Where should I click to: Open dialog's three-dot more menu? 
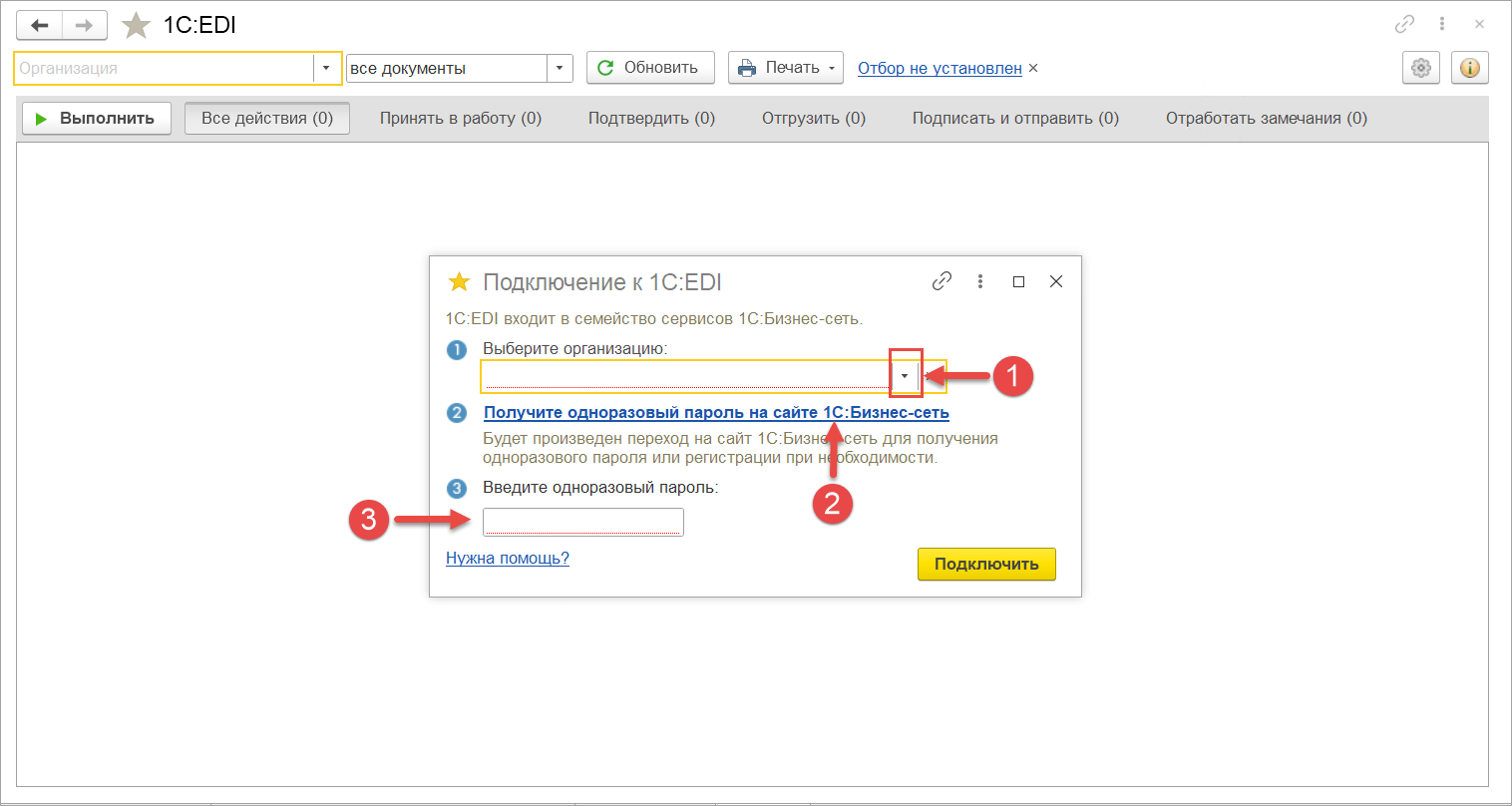pos(980,281)
